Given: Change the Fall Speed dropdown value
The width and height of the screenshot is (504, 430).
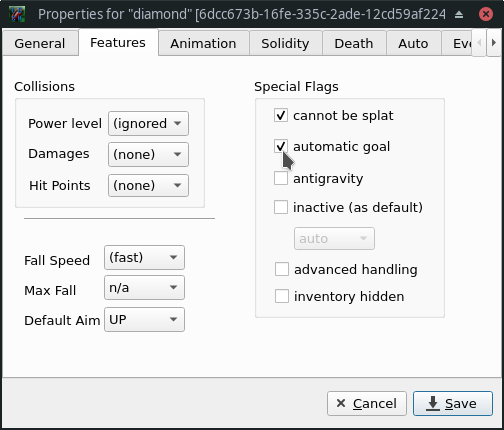Looking at the screenshot, I should point(144,257).
